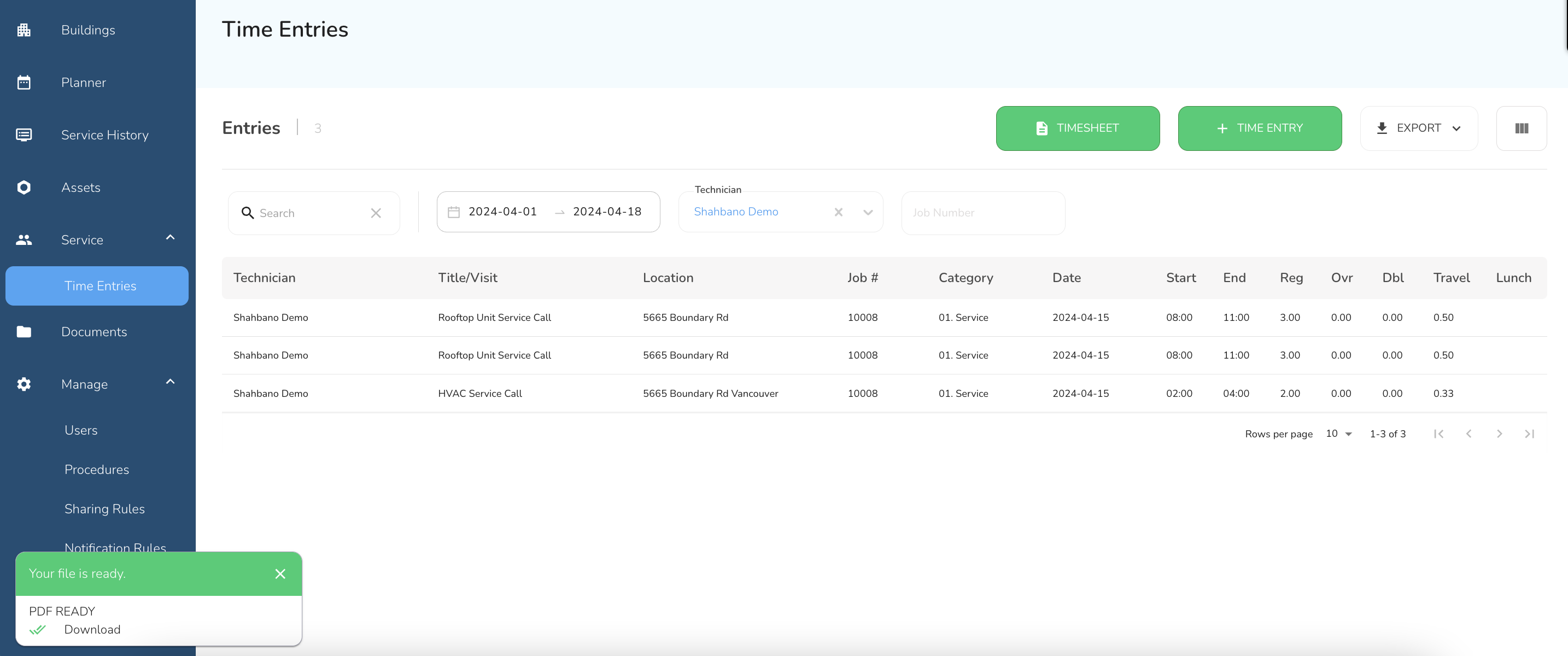Click the calendar icon in date range
The width and height of the screenshot is (1568, 656).
point(453,212)
